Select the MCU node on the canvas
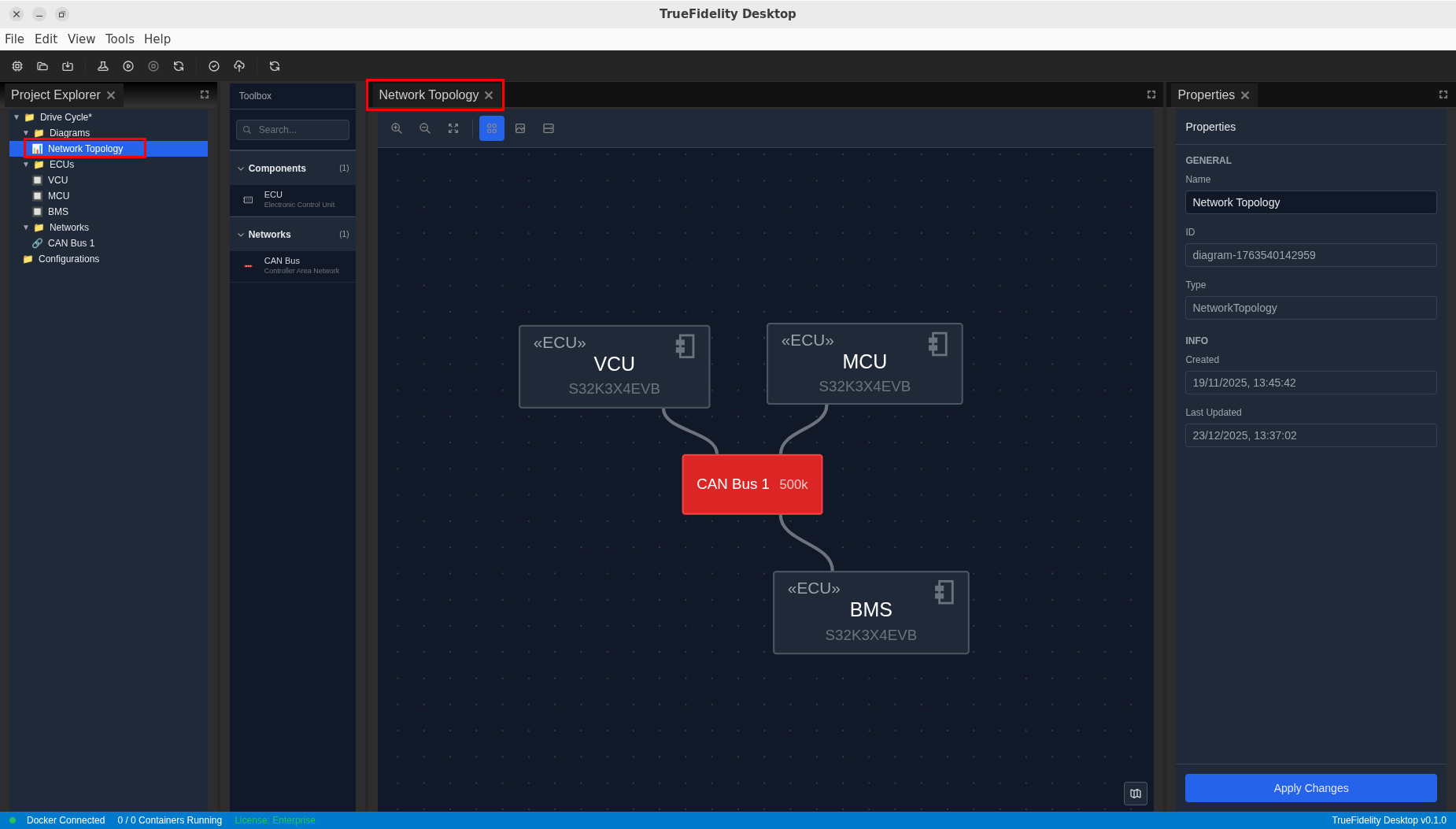 pos(864,364)
